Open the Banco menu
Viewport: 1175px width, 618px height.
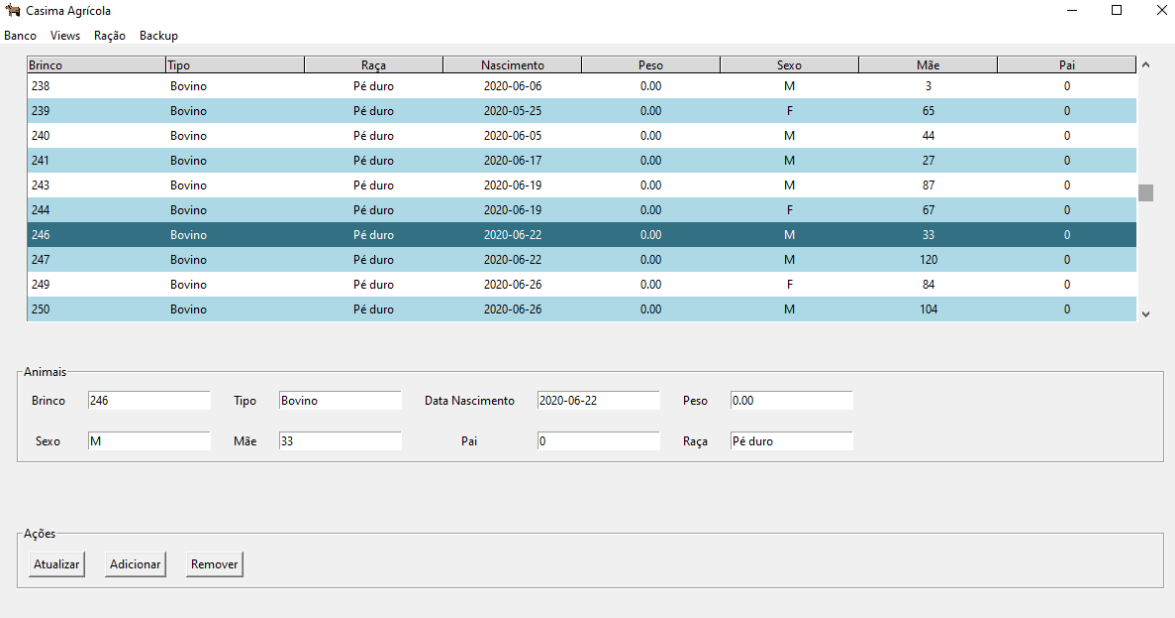click(20, 36)
